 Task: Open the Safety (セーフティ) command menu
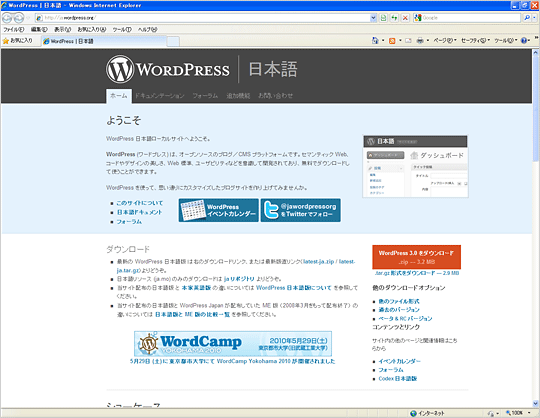tap(476, 41)
